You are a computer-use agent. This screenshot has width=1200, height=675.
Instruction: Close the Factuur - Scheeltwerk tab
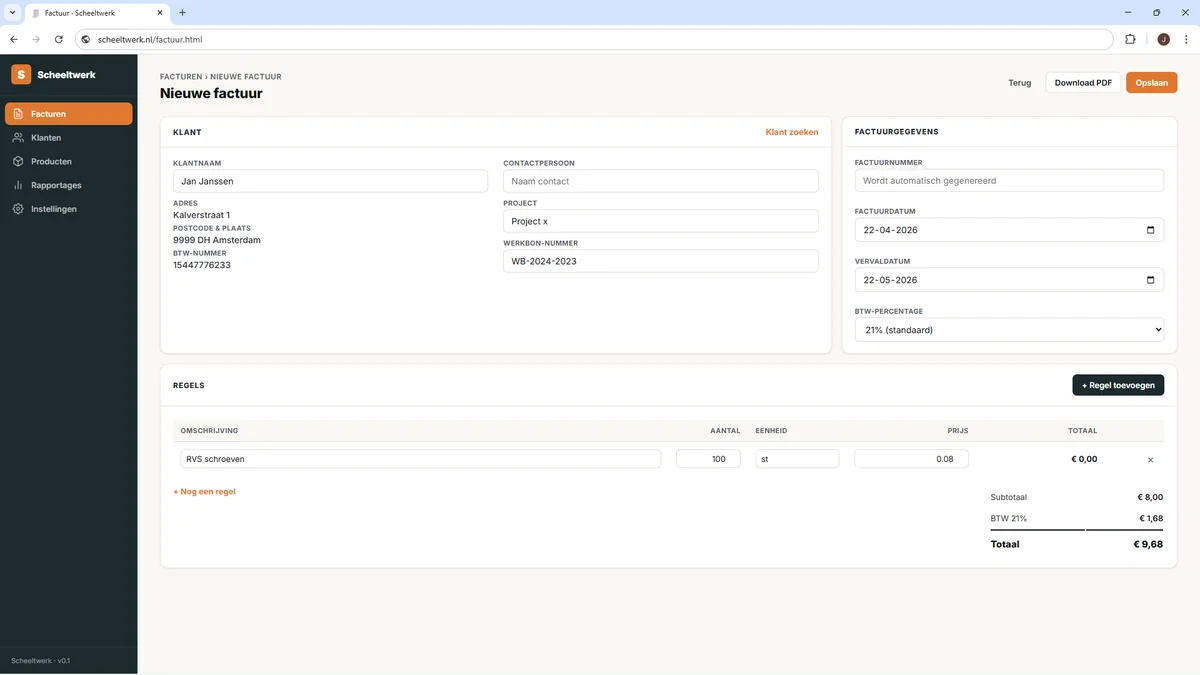click(x=161, y=13)
